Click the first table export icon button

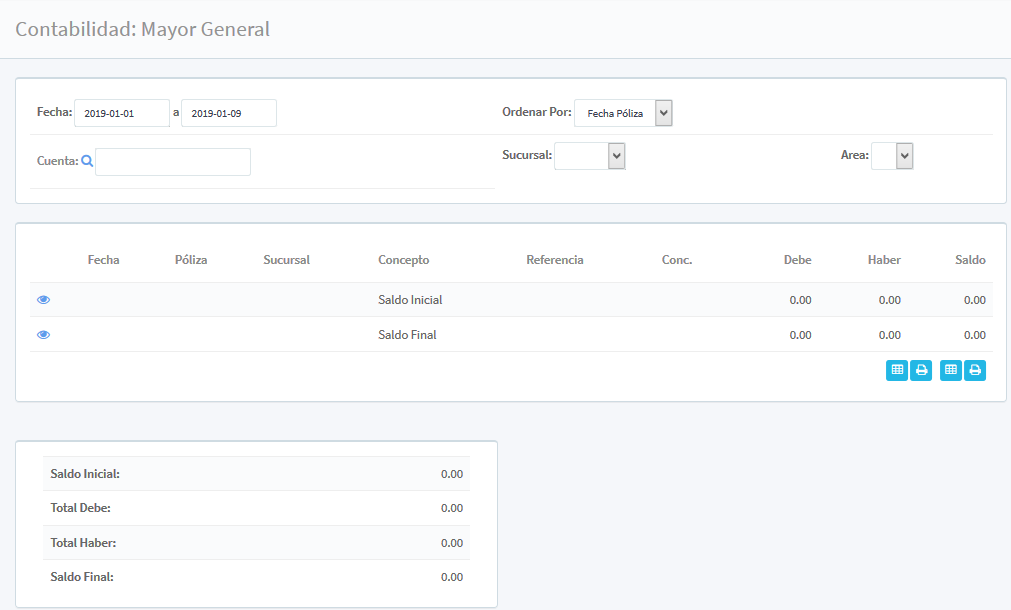coord(897,370)
